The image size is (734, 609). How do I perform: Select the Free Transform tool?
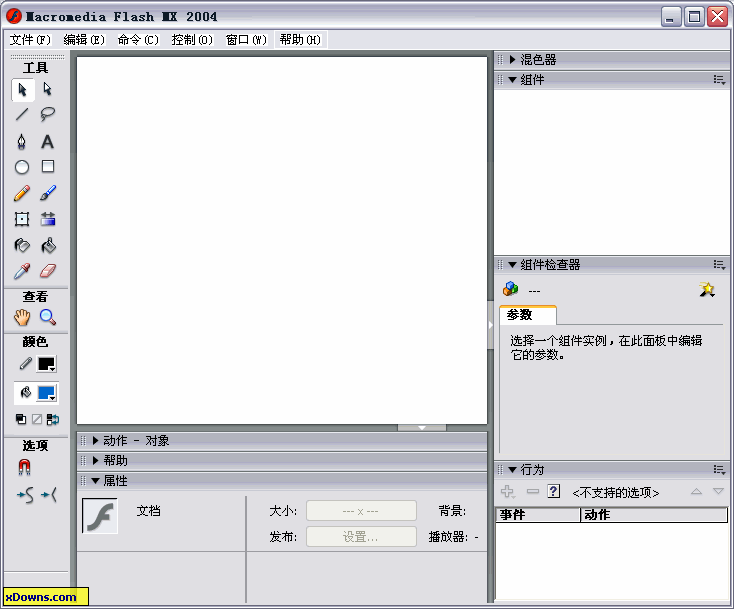[22, 219]
